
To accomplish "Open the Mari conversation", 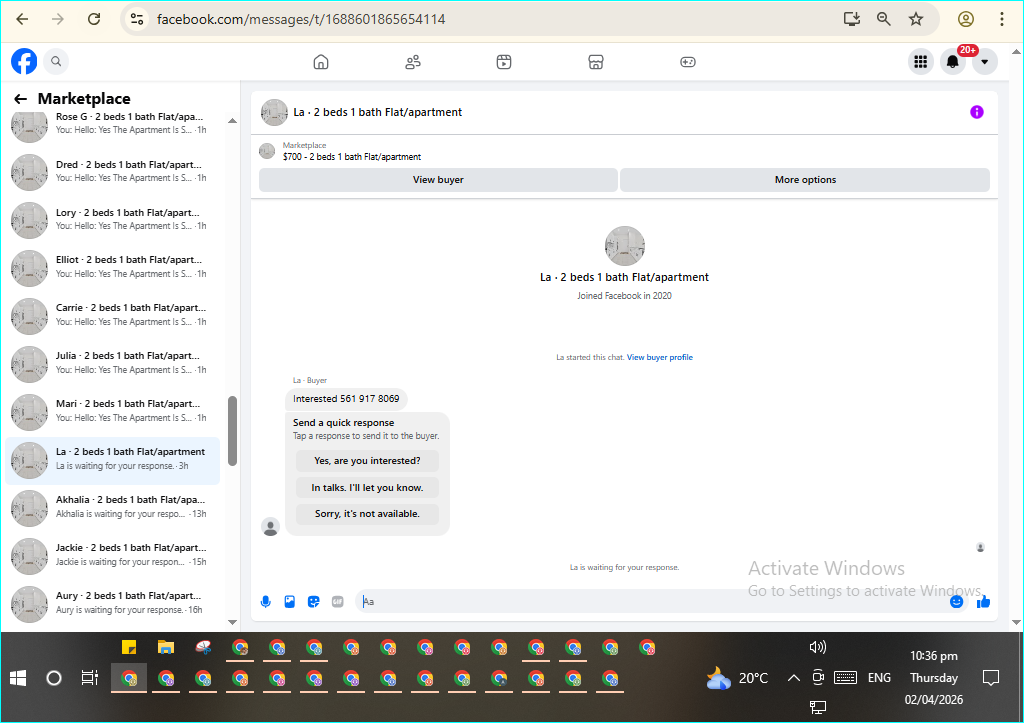I will tap(112, 410).
